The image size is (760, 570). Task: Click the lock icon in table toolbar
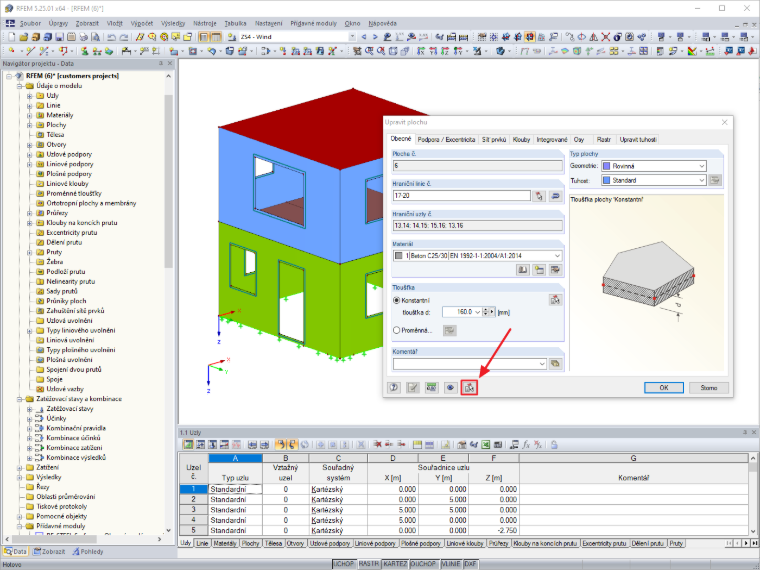coord(554,444)
